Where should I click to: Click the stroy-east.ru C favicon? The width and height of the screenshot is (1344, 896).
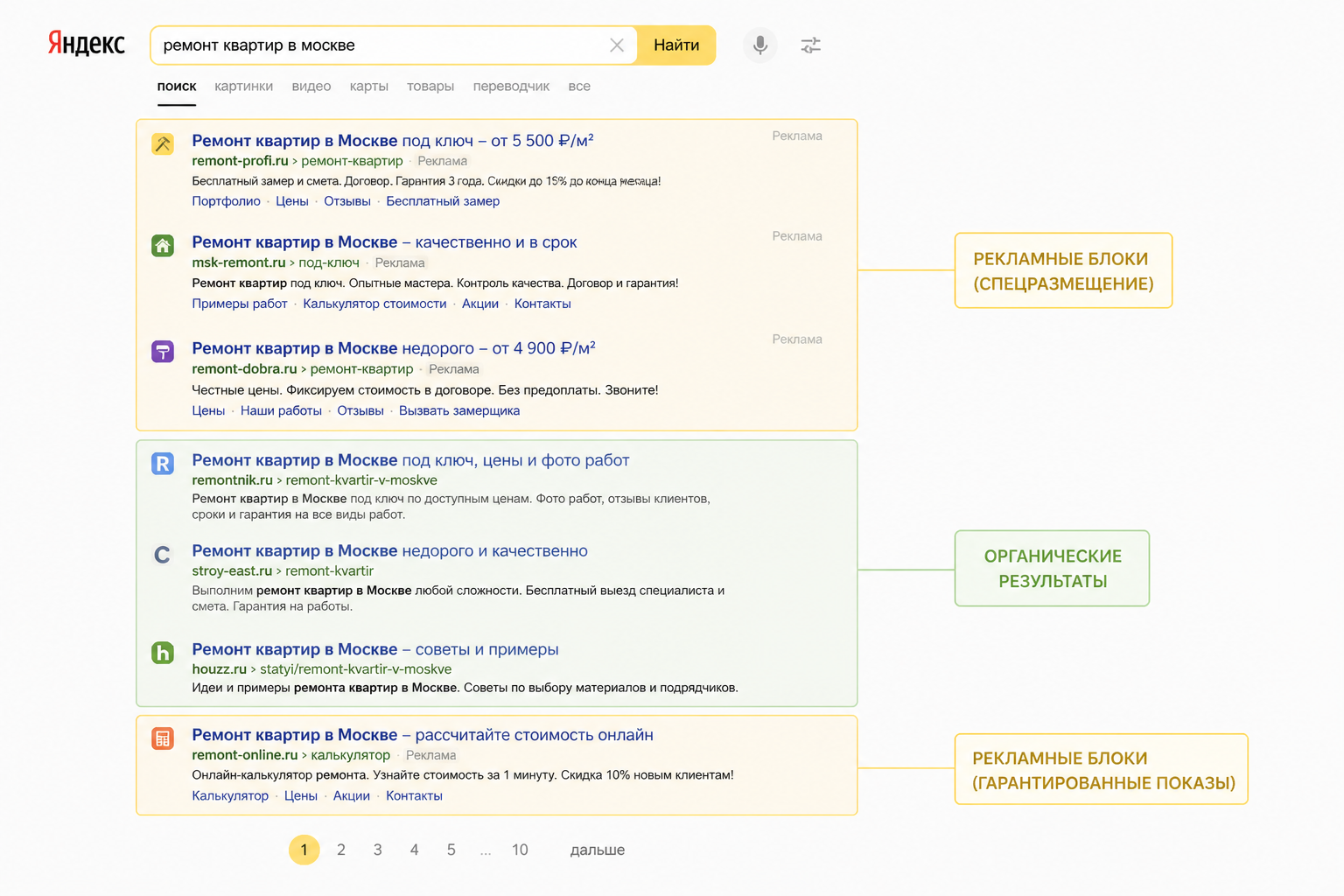point(163,555)
